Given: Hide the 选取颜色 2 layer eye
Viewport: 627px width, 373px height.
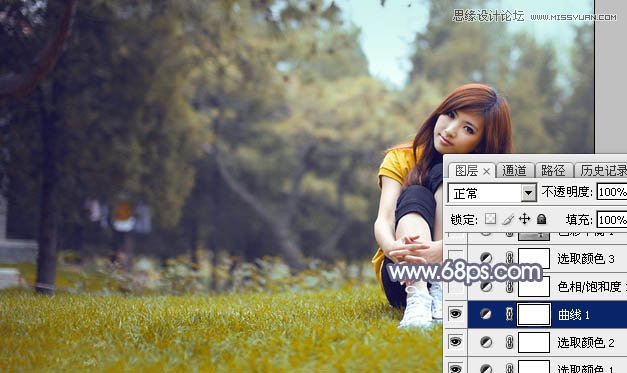Looking at the screenshot, I should [x=455, y=342].
